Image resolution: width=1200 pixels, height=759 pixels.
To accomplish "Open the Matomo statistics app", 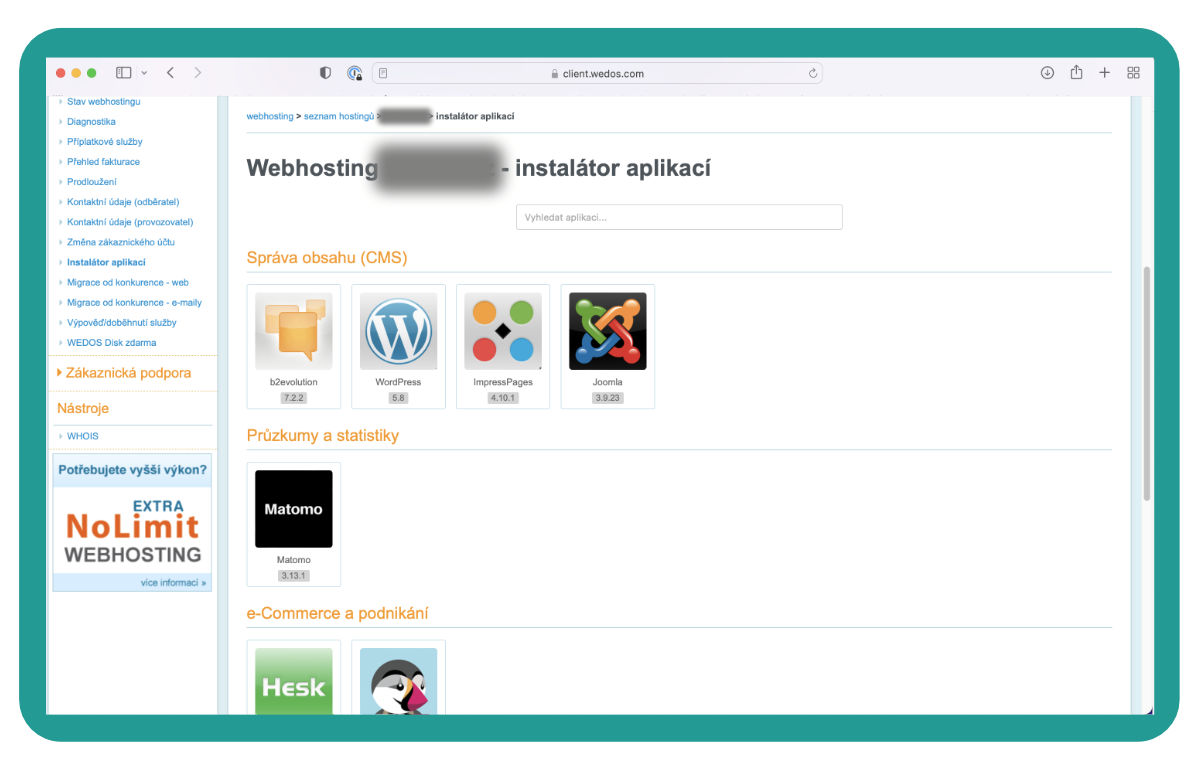I will coord(293,509).
